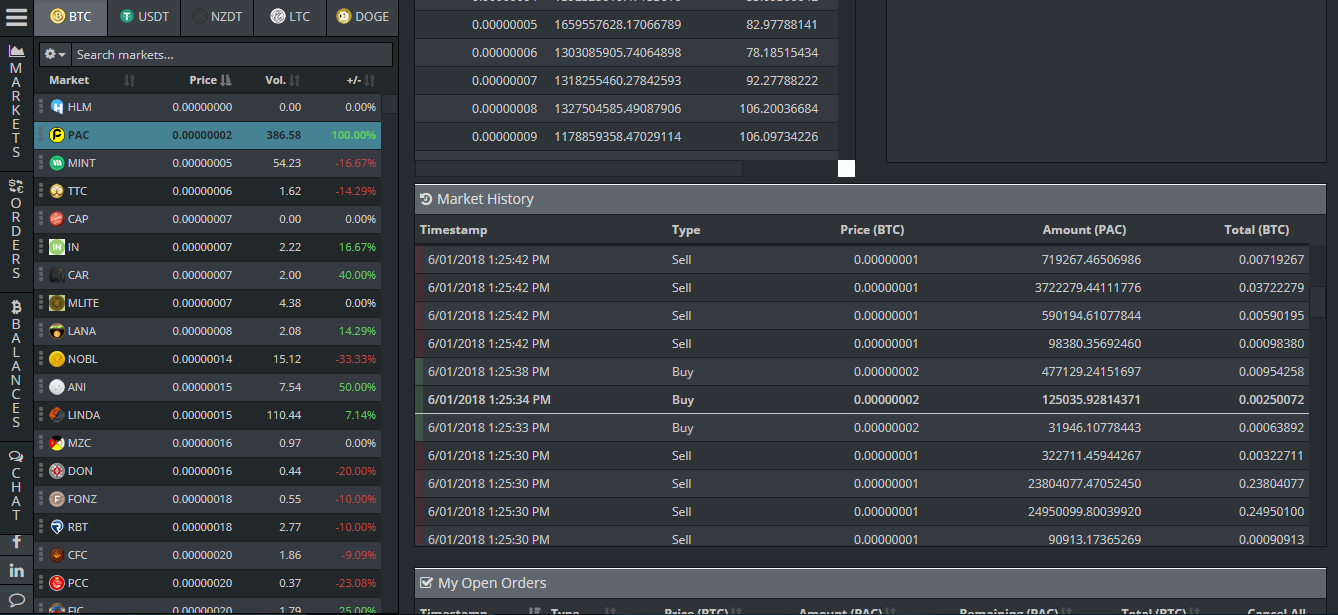
Task: Click the MLITE coin logo
Action: click(57, 303)
